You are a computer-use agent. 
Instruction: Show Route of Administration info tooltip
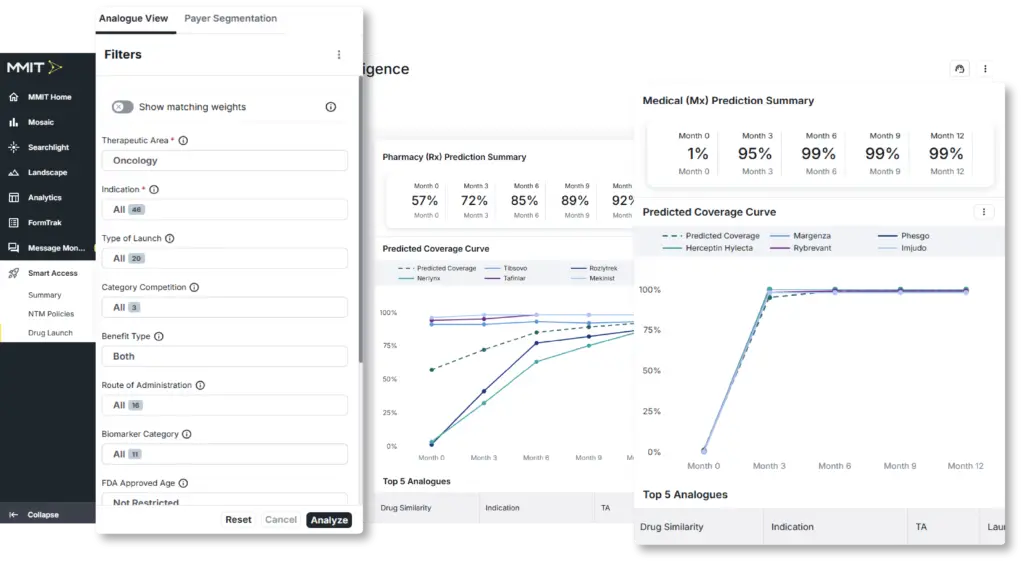tap(200, 385)
